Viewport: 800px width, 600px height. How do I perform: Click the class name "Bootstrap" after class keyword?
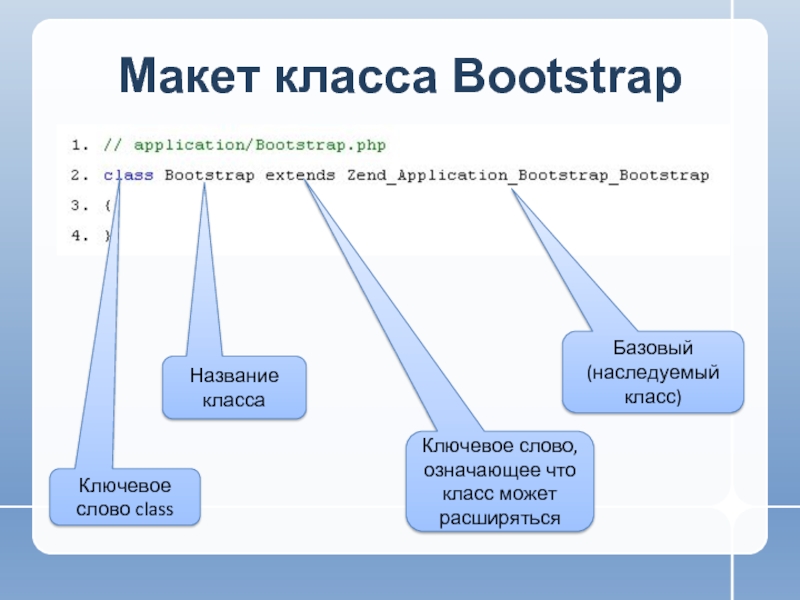[x=209, y=176]
